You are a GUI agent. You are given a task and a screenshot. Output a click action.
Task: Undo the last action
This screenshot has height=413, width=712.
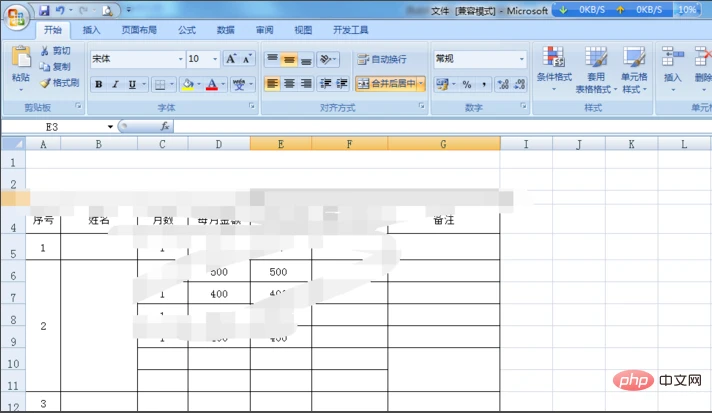click(x=59, y=10)
